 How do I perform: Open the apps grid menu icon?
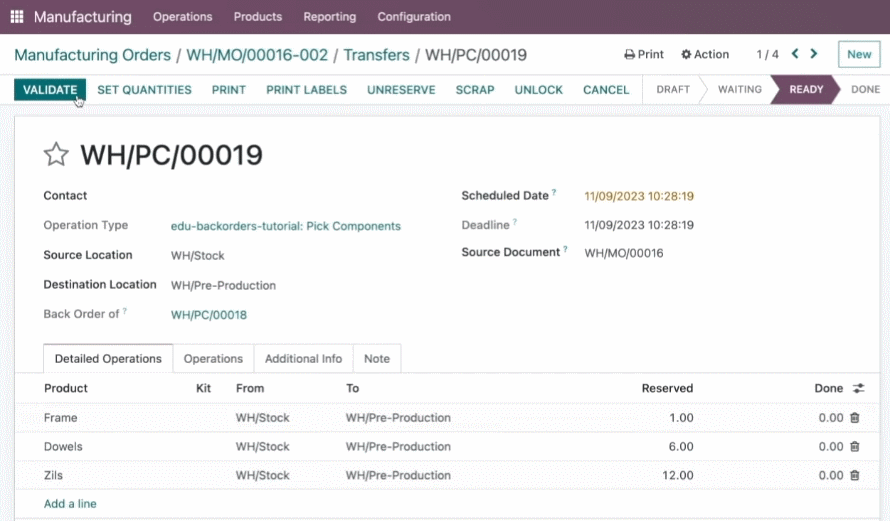click(x=17, y=16)
